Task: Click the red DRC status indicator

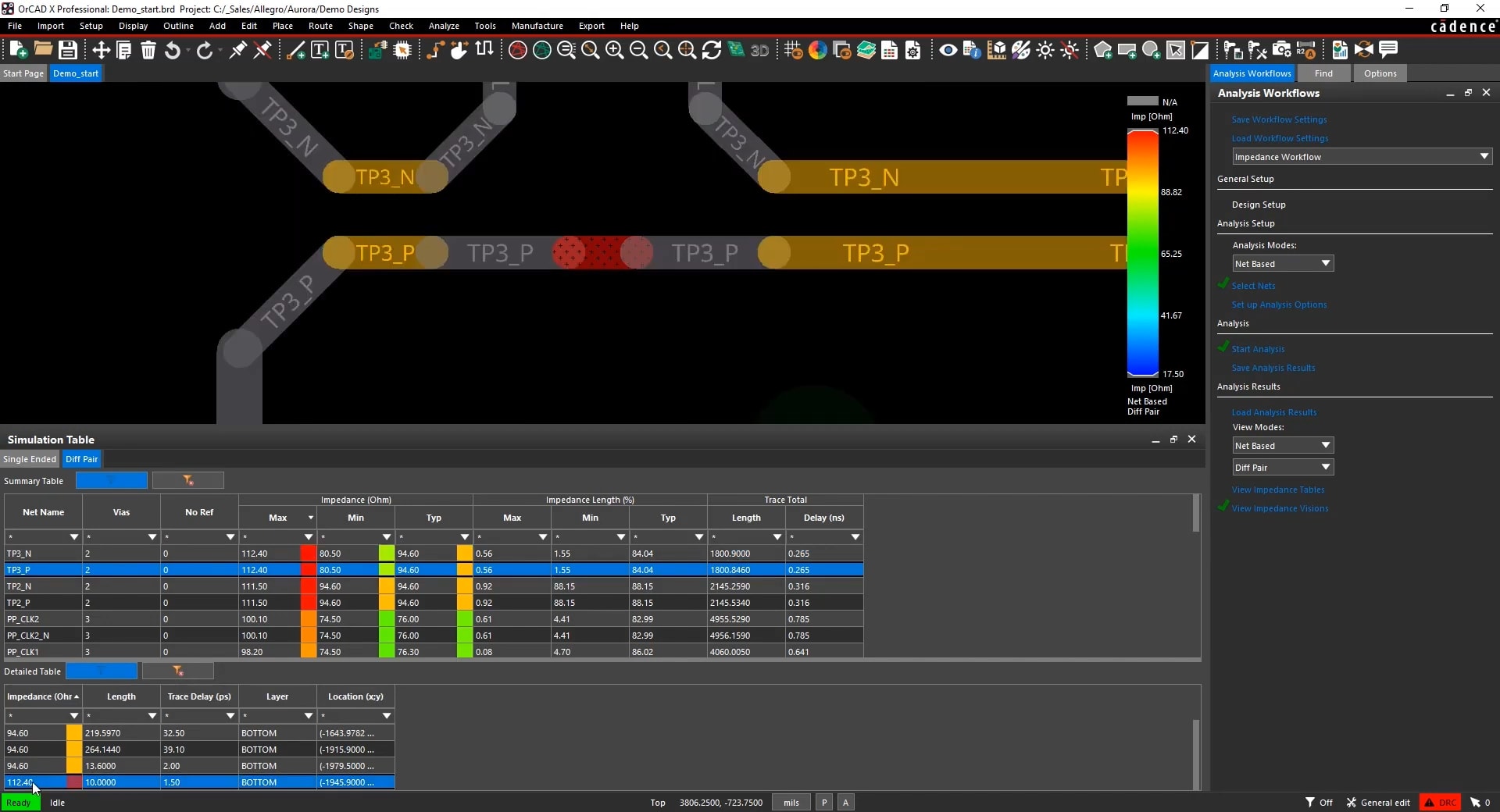Action: (1440, 802)
